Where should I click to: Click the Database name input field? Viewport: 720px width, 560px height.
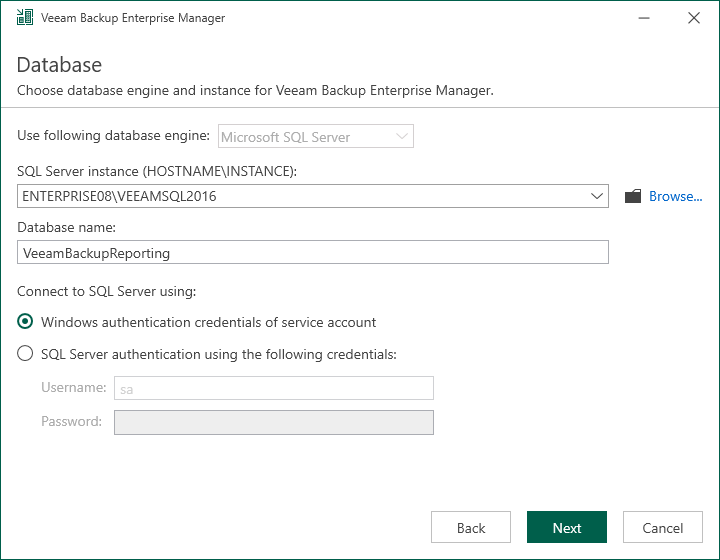312,253
